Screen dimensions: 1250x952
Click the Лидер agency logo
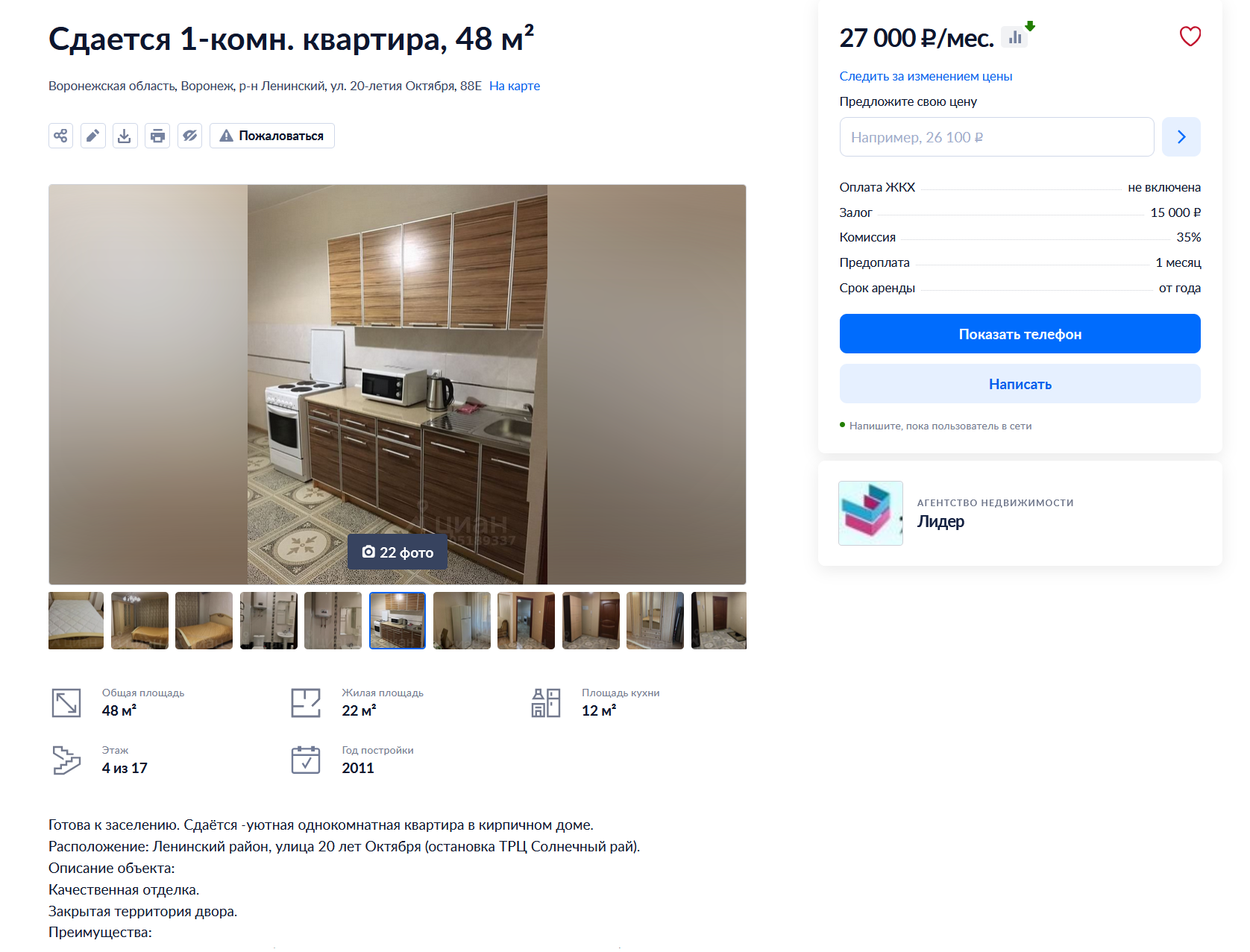(x=870, y=513)
